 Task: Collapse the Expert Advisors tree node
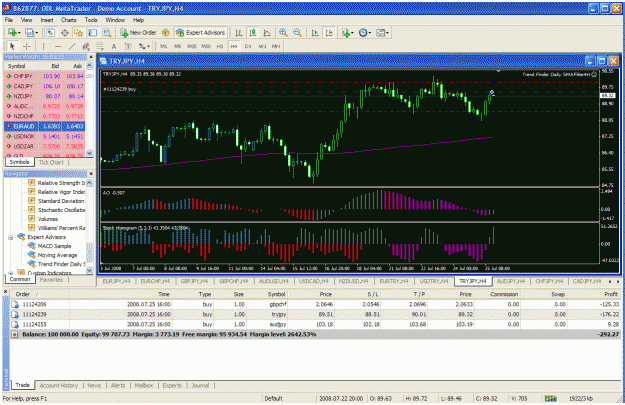point(10,237)
